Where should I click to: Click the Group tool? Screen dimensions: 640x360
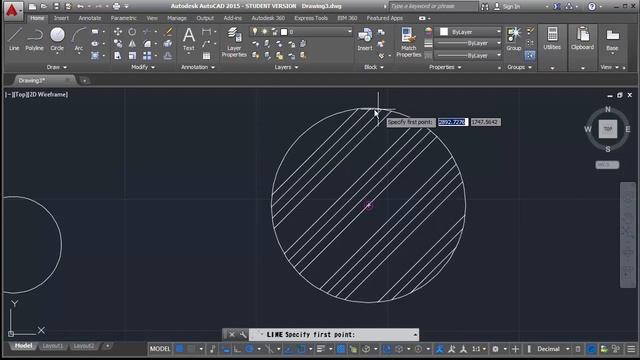coord(514,39)
